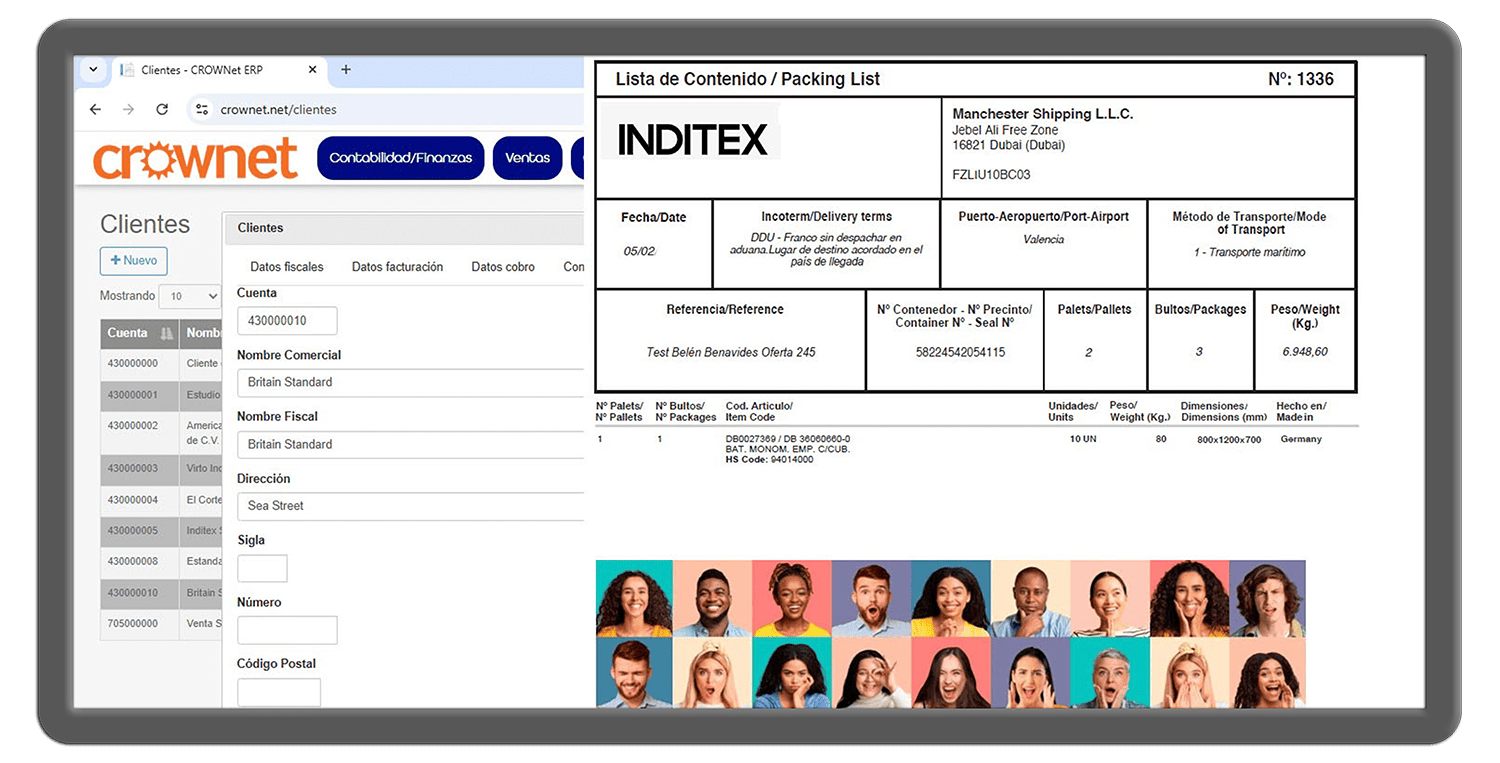Image resolution: width=1500 pixels, height=763 pixels.
Task: Select account row 430000004 in table
Action: (x=133, y=500)
